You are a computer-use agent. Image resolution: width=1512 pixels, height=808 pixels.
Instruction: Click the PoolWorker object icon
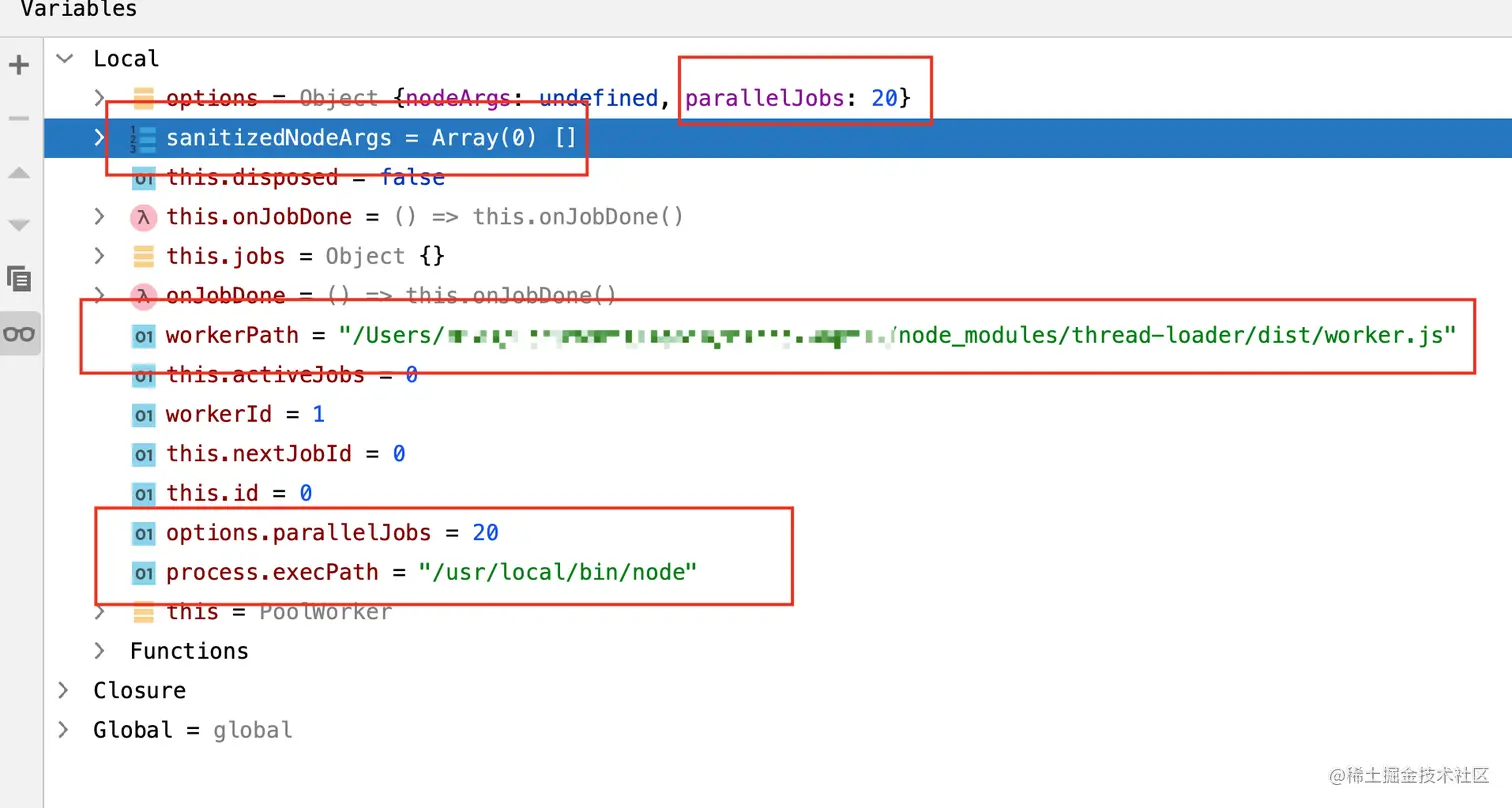coord(144,611)
